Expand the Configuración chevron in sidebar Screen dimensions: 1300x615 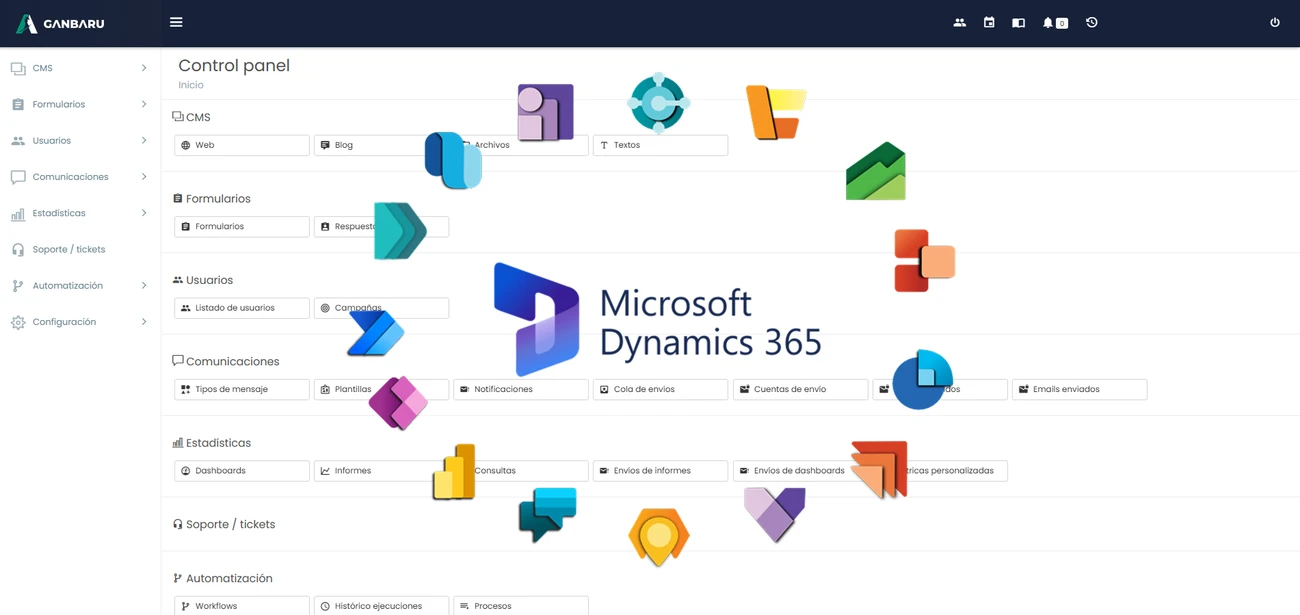[x=144, y=322]
